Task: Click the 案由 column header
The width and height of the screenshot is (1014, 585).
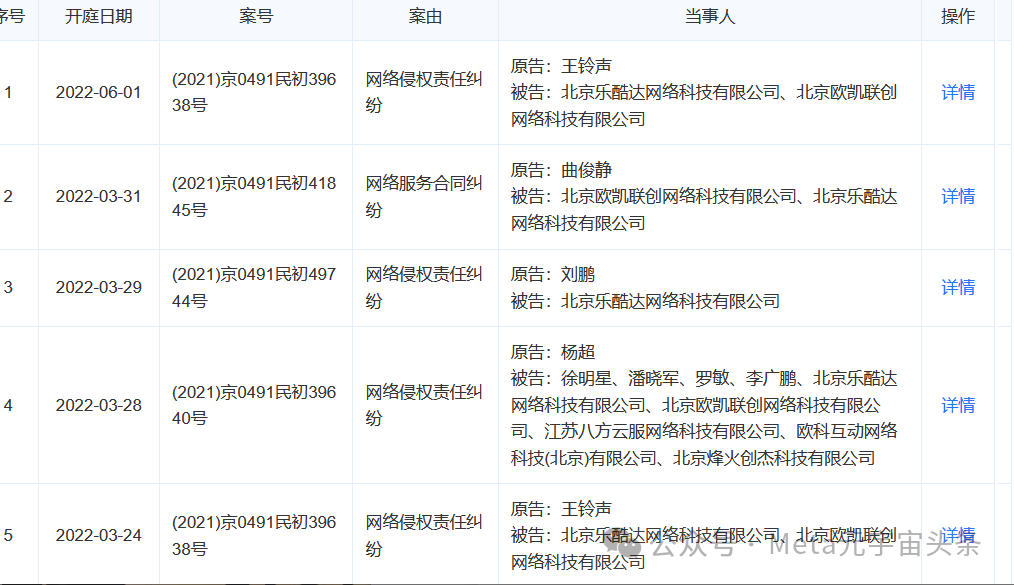Action: tap(425, 16)
